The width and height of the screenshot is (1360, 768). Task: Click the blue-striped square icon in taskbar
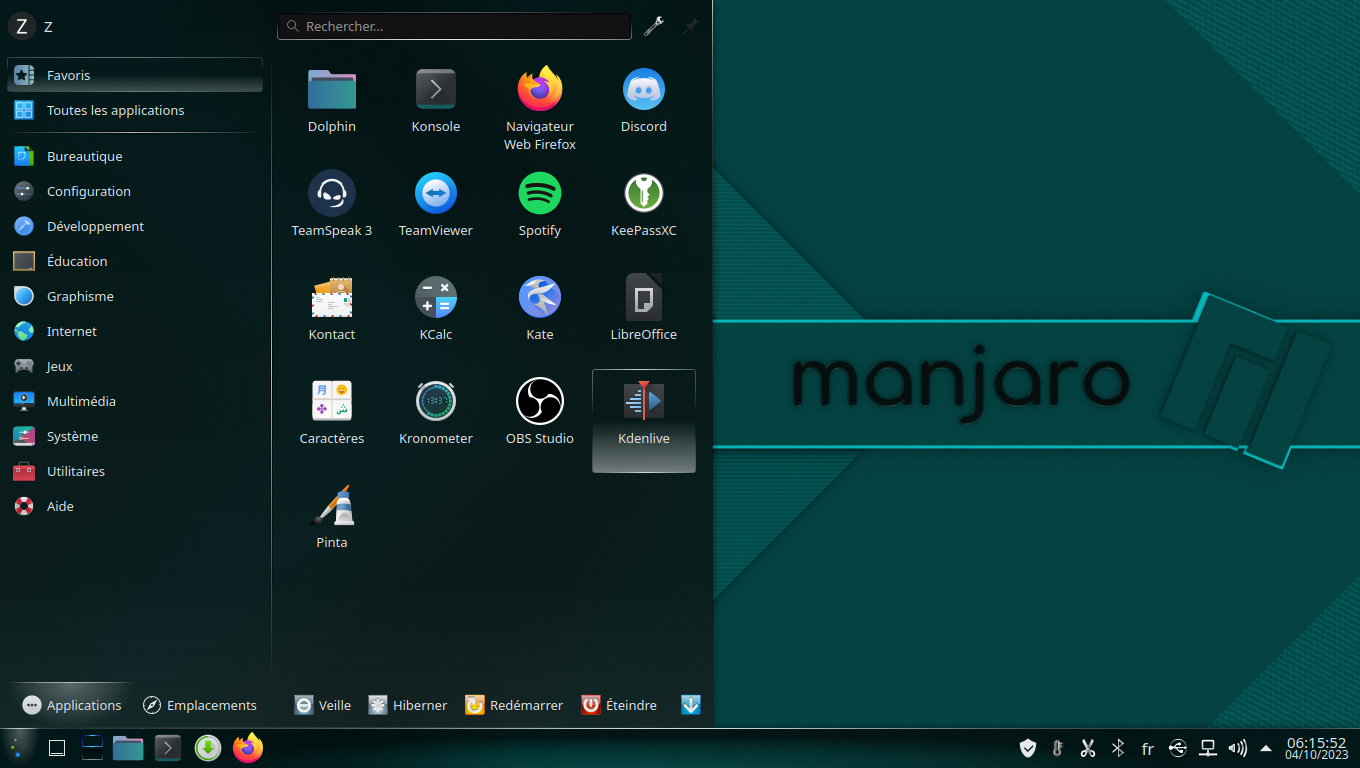92,747
